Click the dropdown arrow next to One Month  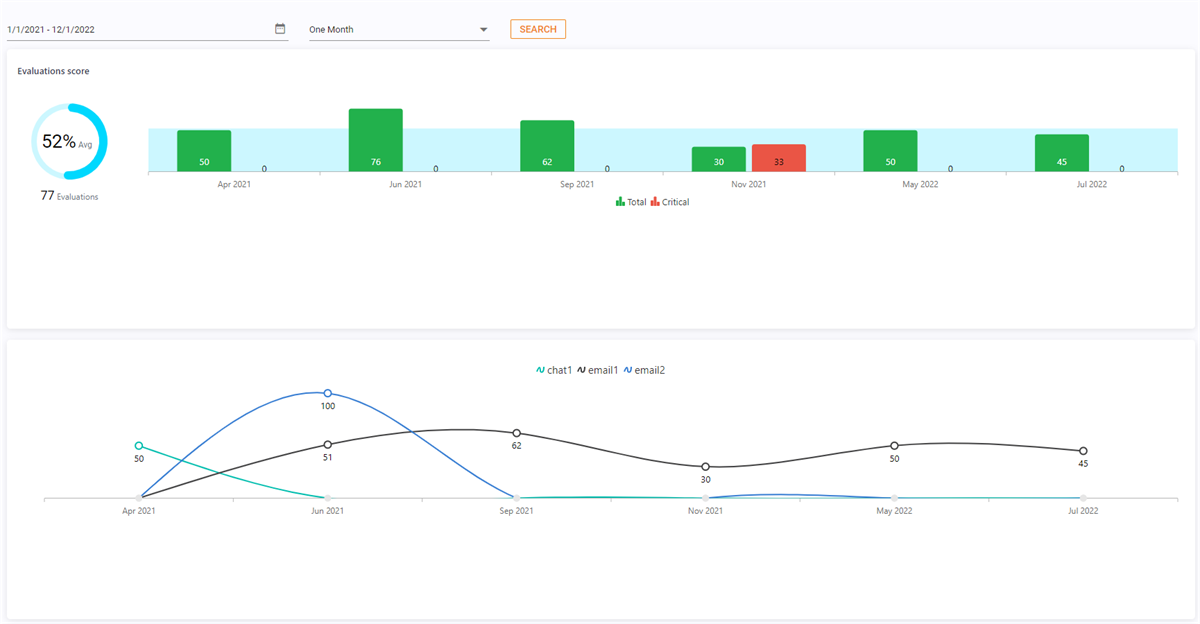(483, 29)
